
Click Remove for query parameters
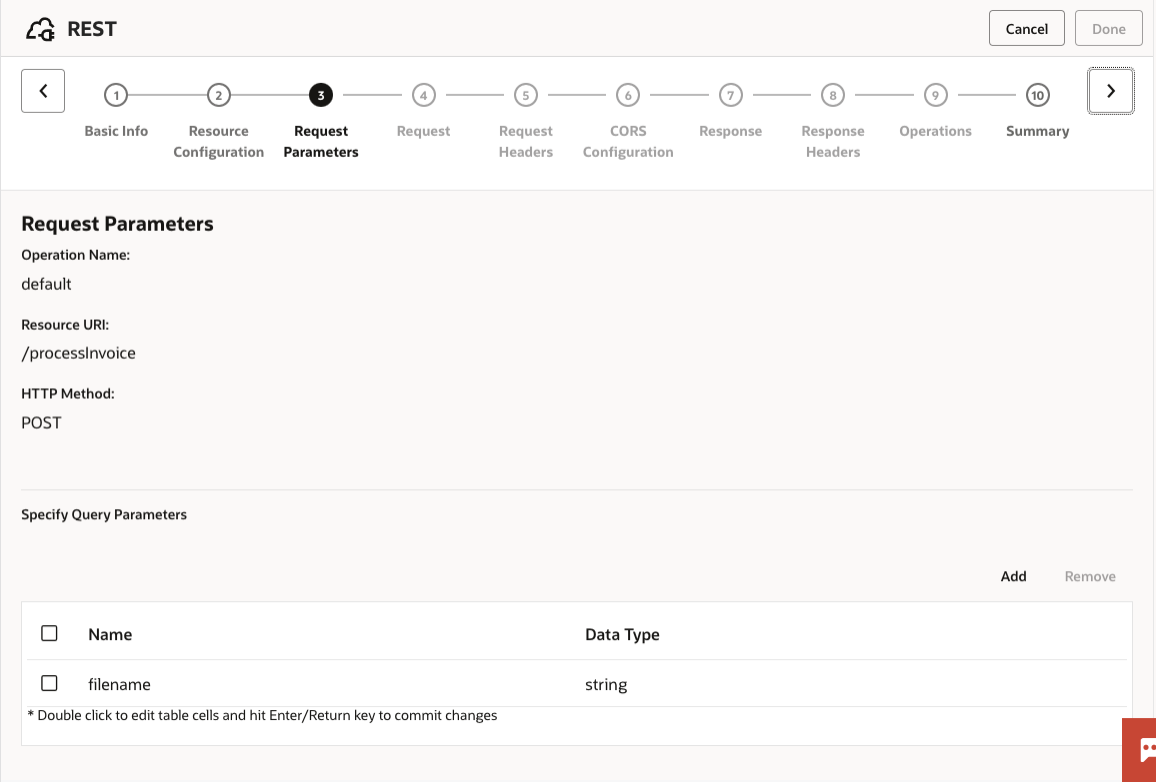pos(1090,576)
